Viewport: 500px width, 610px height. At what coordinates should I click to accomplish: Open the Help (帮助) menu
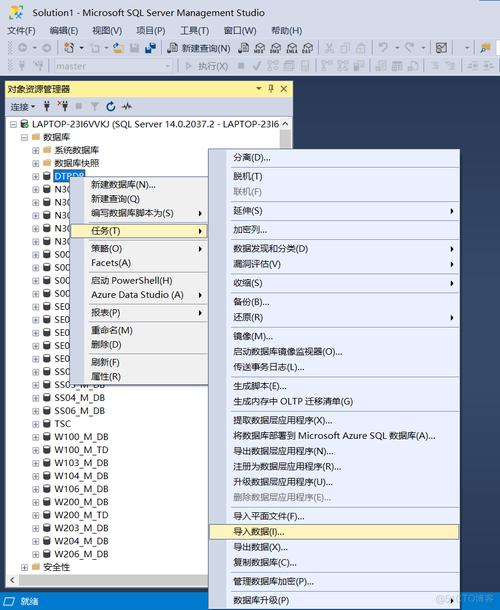click(x=286, y=31)
